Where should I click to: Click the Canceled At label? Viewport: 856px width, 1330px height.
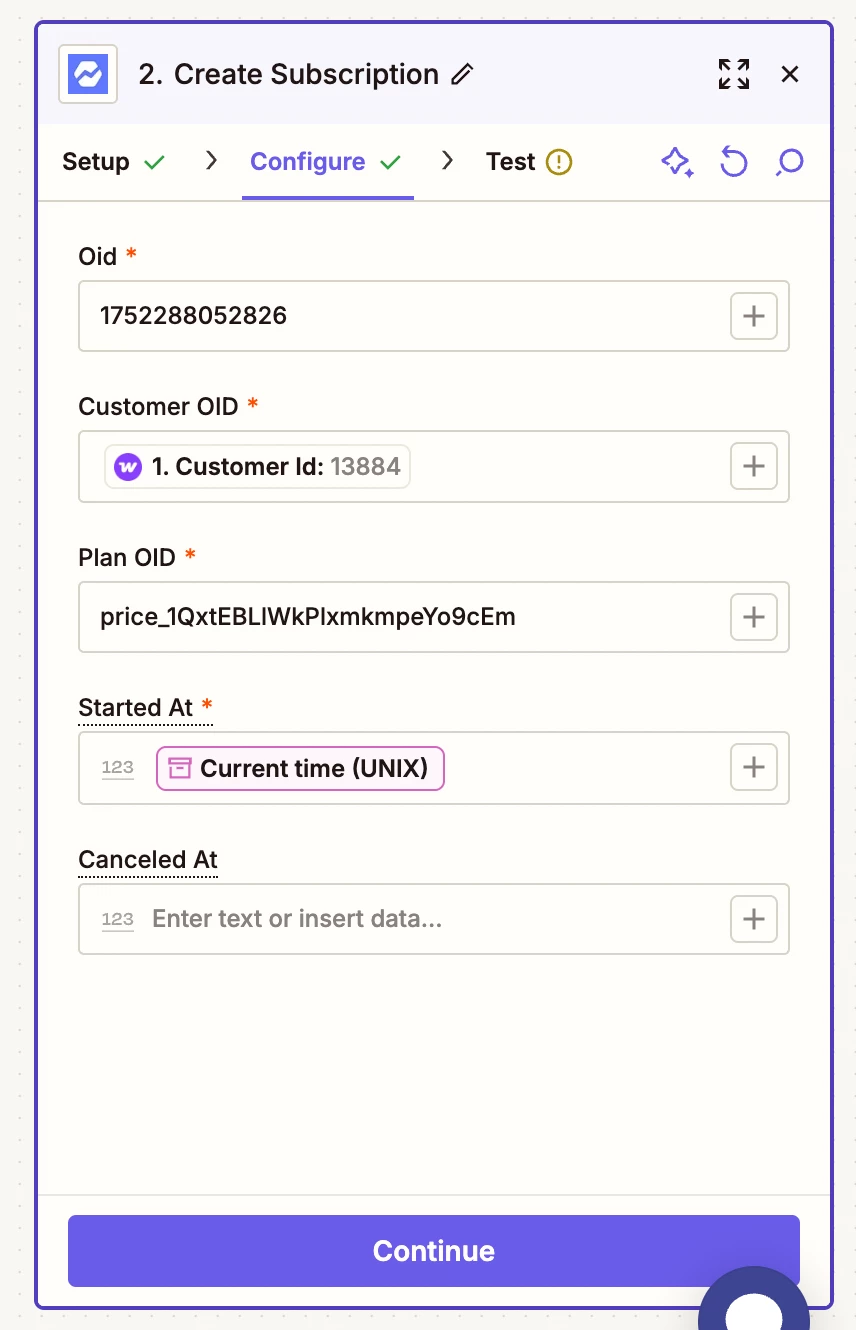tap(148, 860)
